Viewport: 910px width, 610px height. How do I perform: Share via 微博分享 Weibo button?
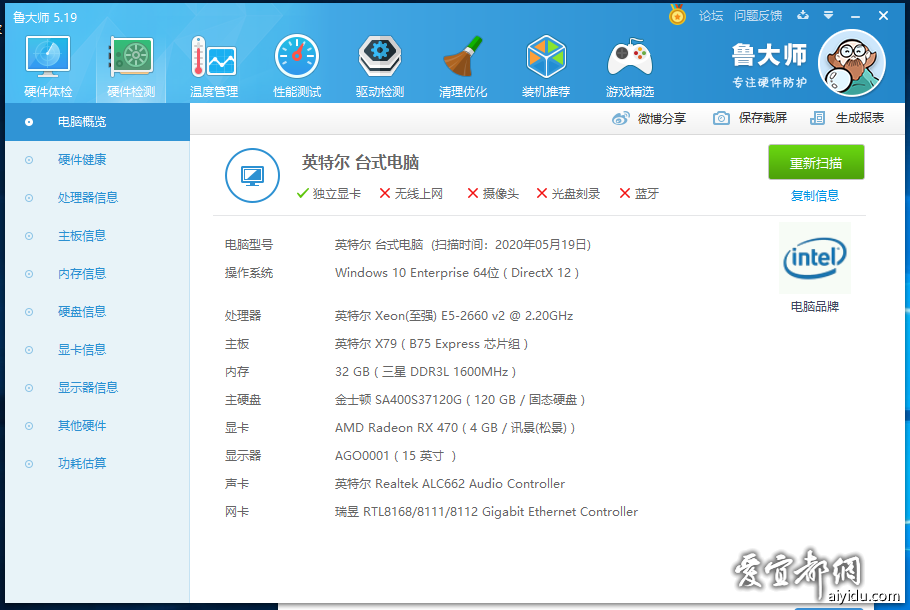point(650,118)
